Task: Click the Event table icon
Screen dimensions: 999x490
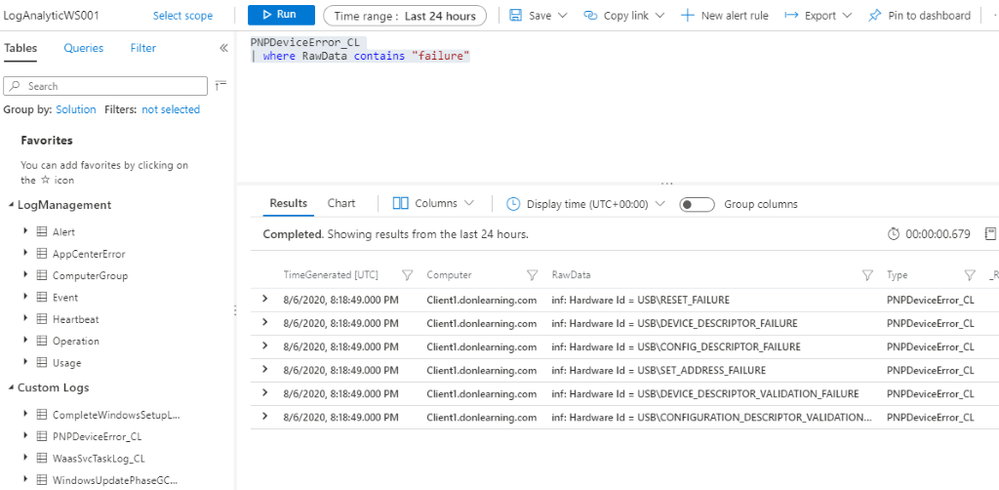Action: pos(42,297)
